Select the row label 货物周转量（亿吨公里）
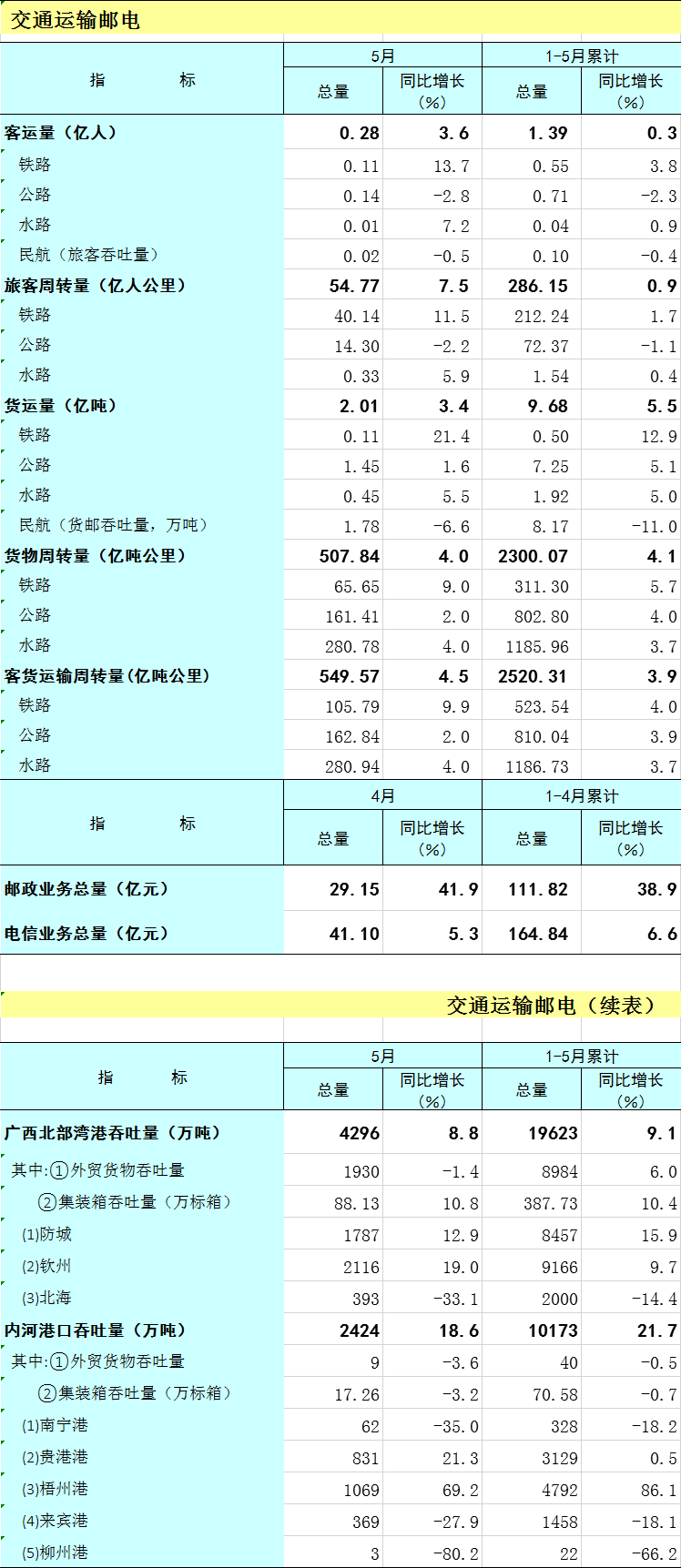 [96, 556]
